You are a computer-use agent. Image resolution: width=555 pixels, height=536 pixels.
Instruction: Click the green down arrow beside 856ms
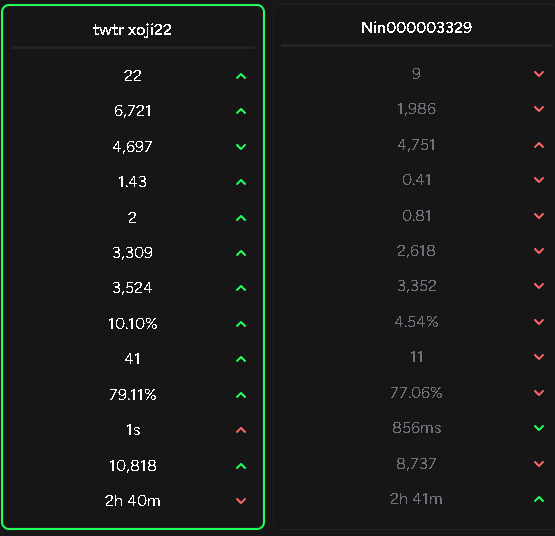[x=539, y=428]
